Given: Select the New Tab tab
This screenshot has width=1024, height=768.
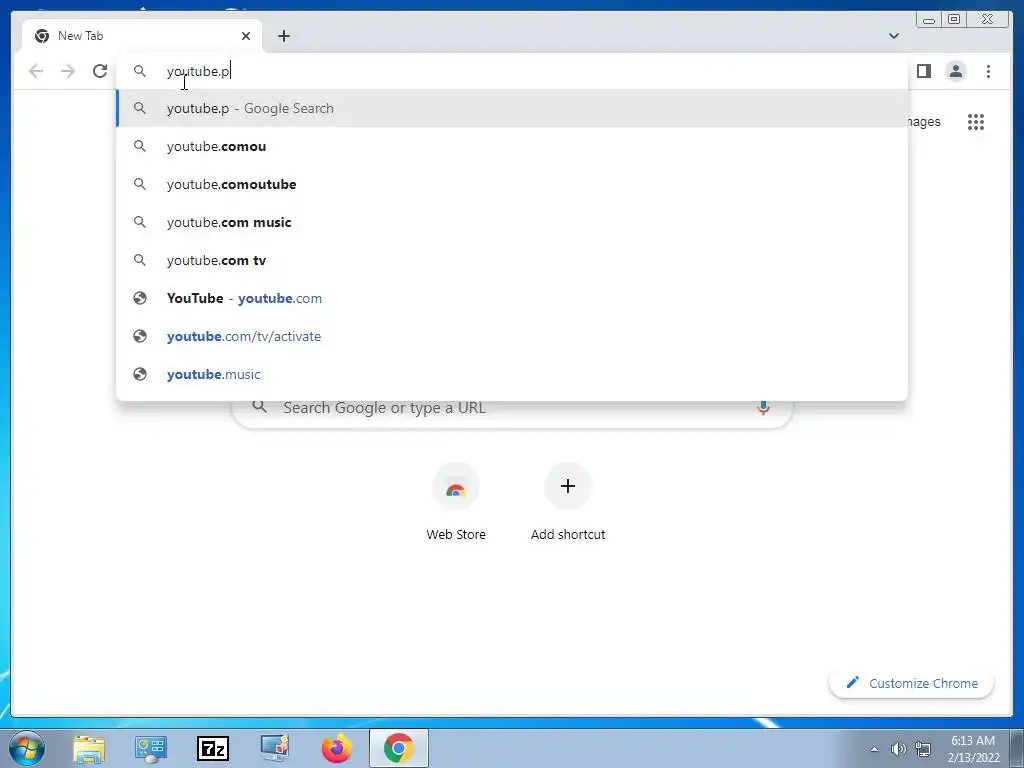Looking at the screenshot, I should click(142, 36).
